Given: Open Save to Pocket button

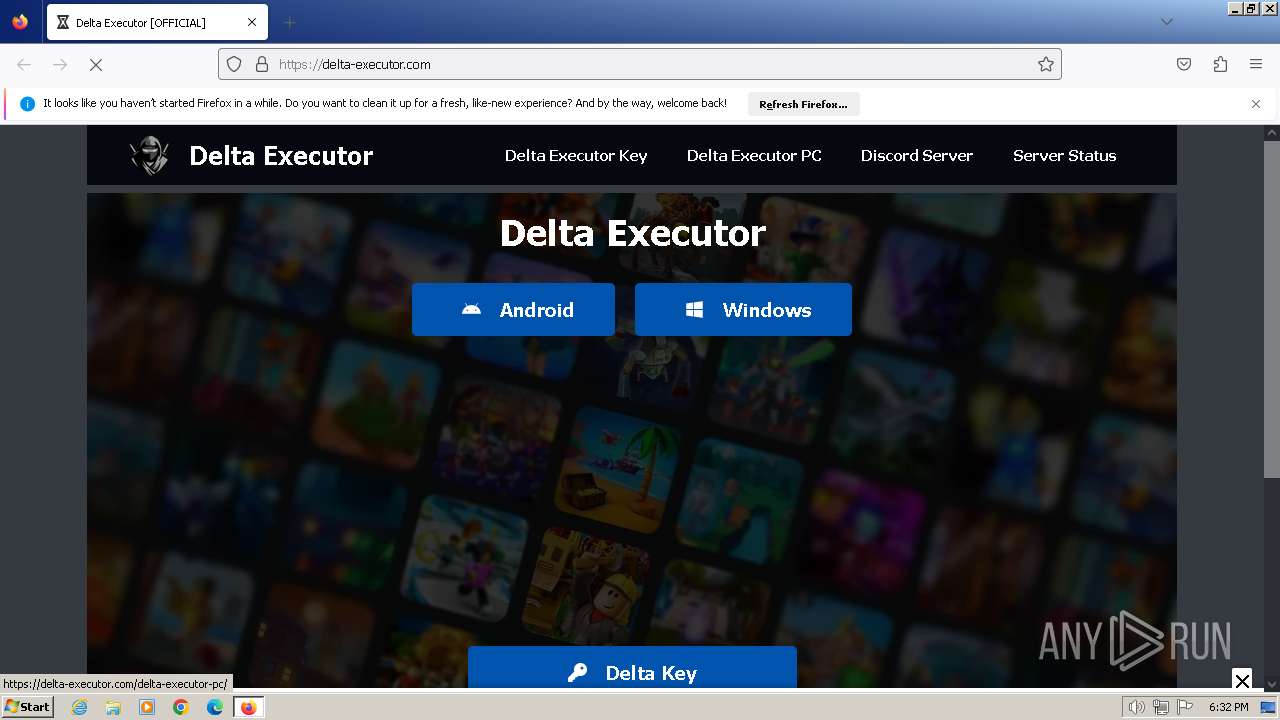Looking at the screenshot, I should pyautogui.click(x=1184, y=64).
